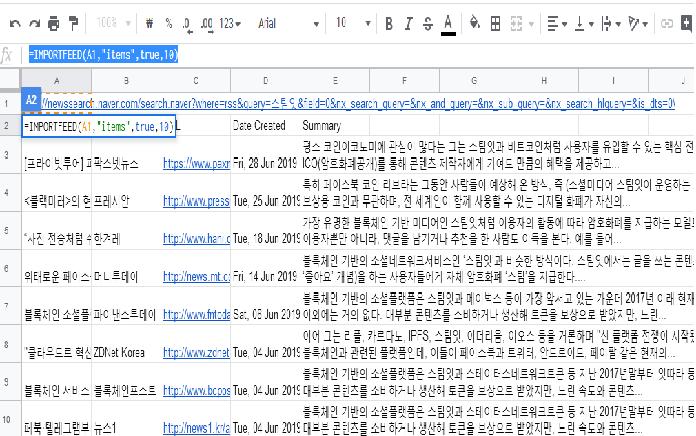
Task: Open the text color picker
Action: [448, 24]
